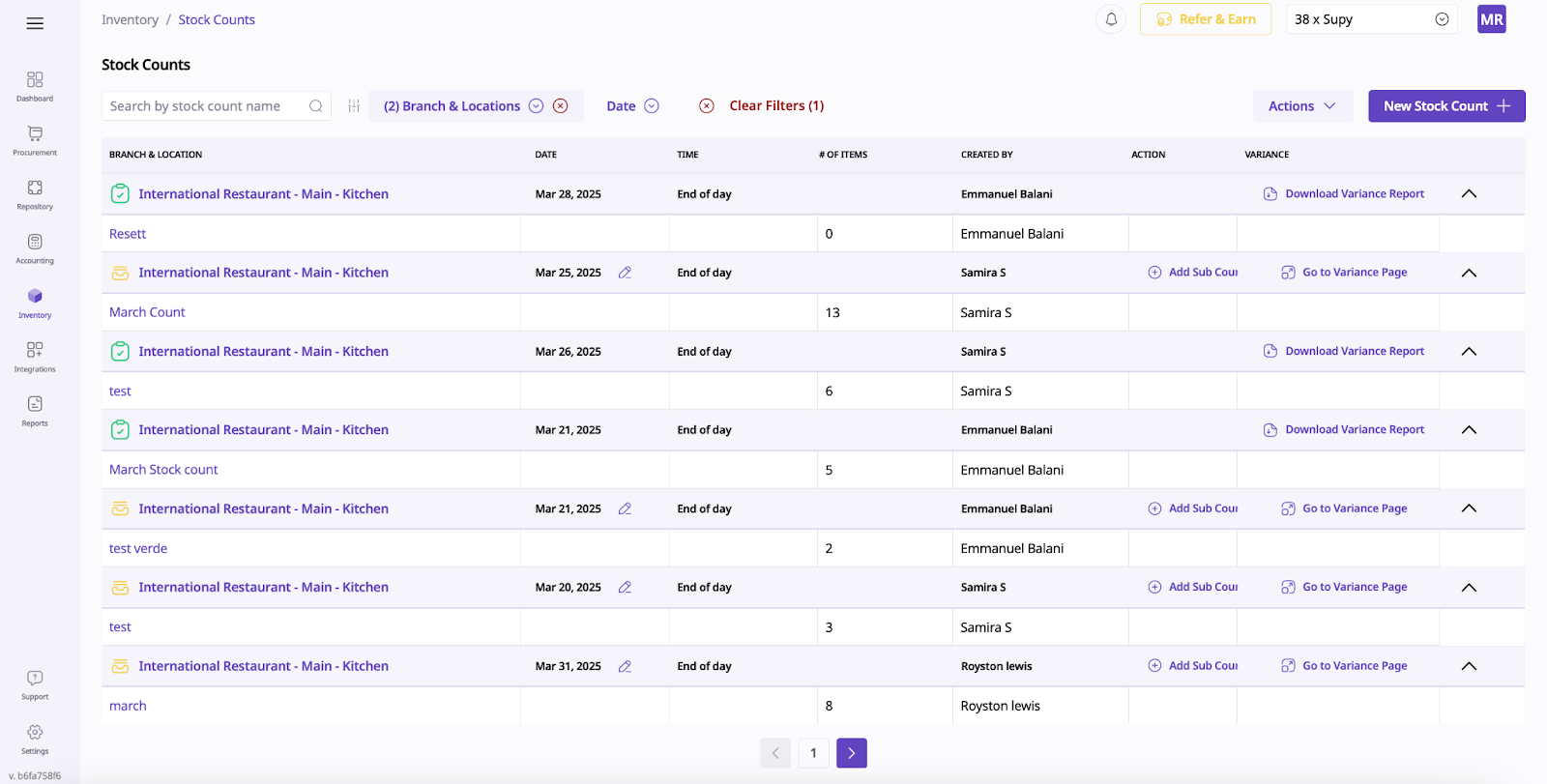Image resolution: width=1547 pixels, height=784 pixels.
Task: Edit the date of the test verde count
Action: click(625, 508)
